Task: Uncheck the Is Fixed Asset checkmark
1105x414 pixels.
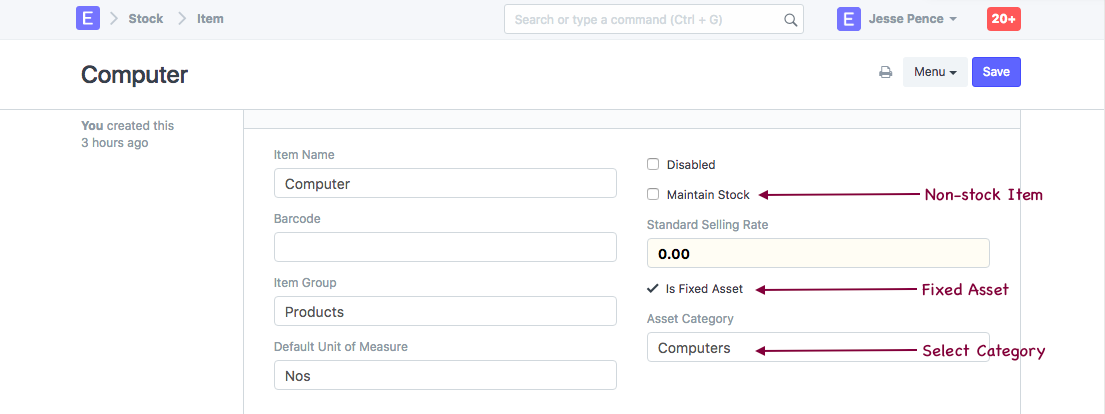Action: tap(653, 289)
